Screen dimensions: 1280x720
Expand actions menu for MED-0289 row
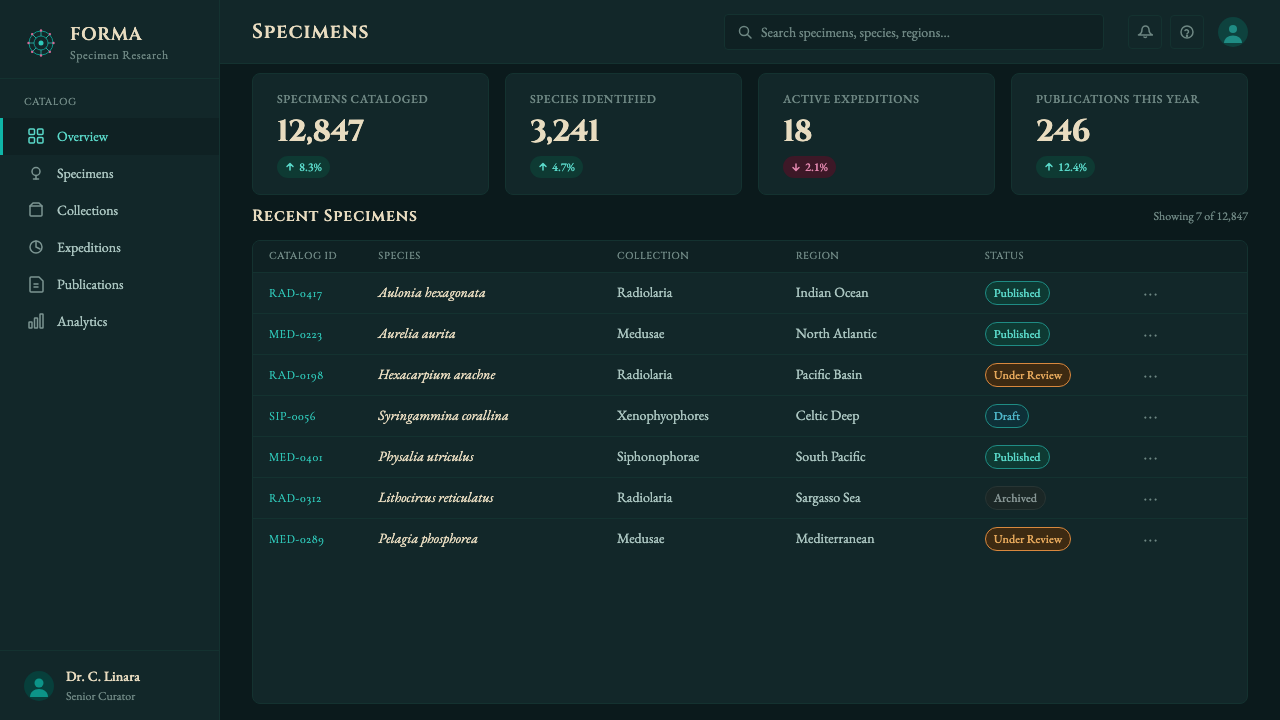pyautogui.click(x=1150, y=540)
